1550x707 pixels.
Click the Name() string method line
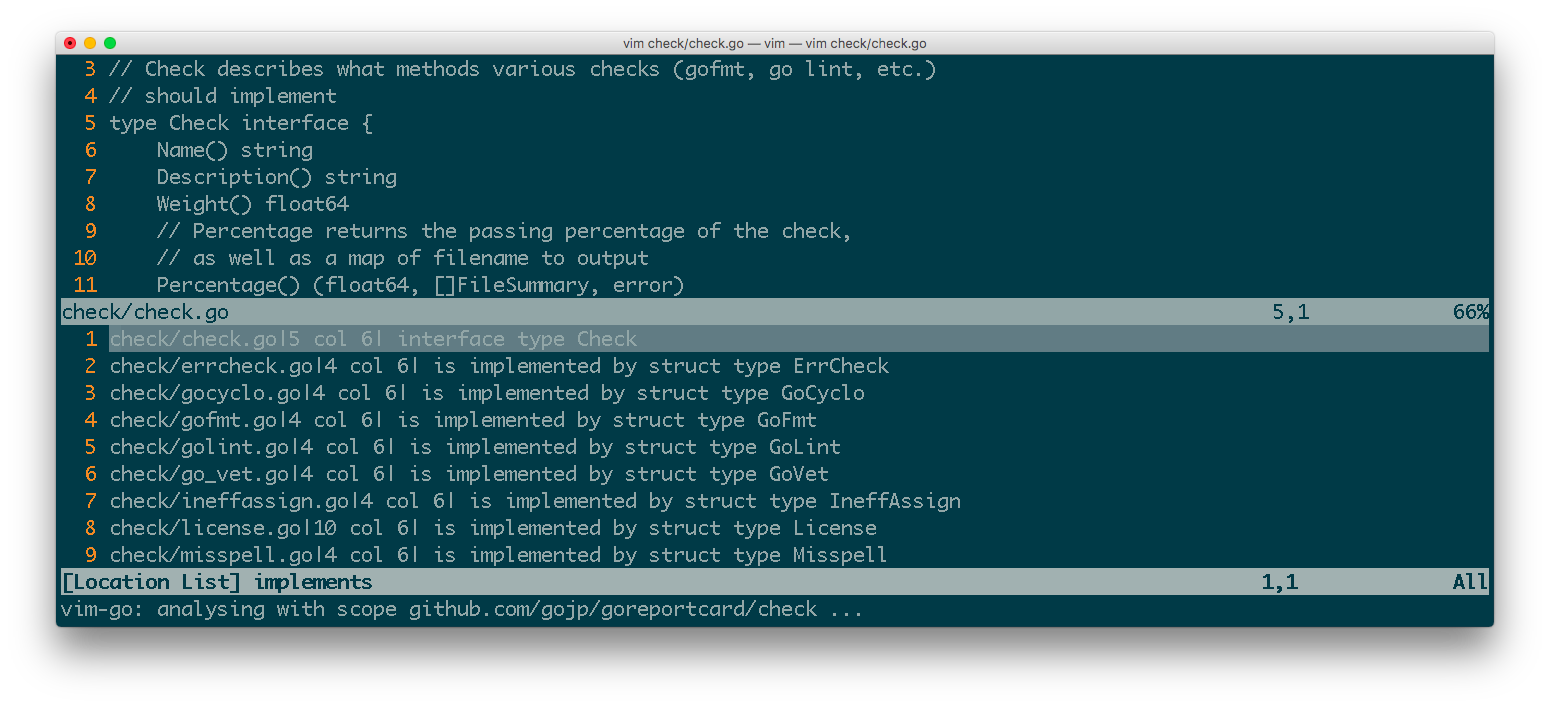coord(234,150)
